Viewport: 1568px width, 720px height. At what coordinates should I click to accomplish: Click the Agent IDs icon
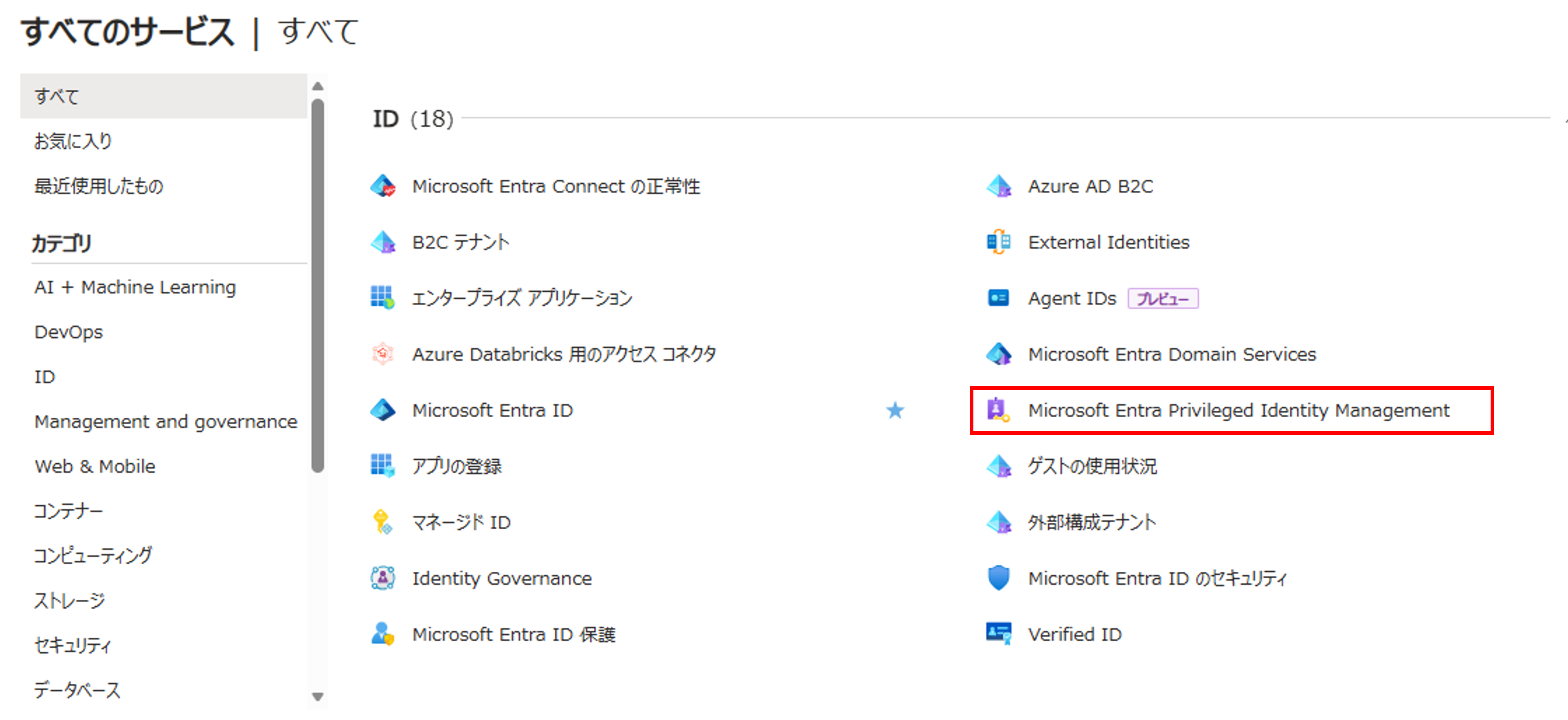point(999,298)
